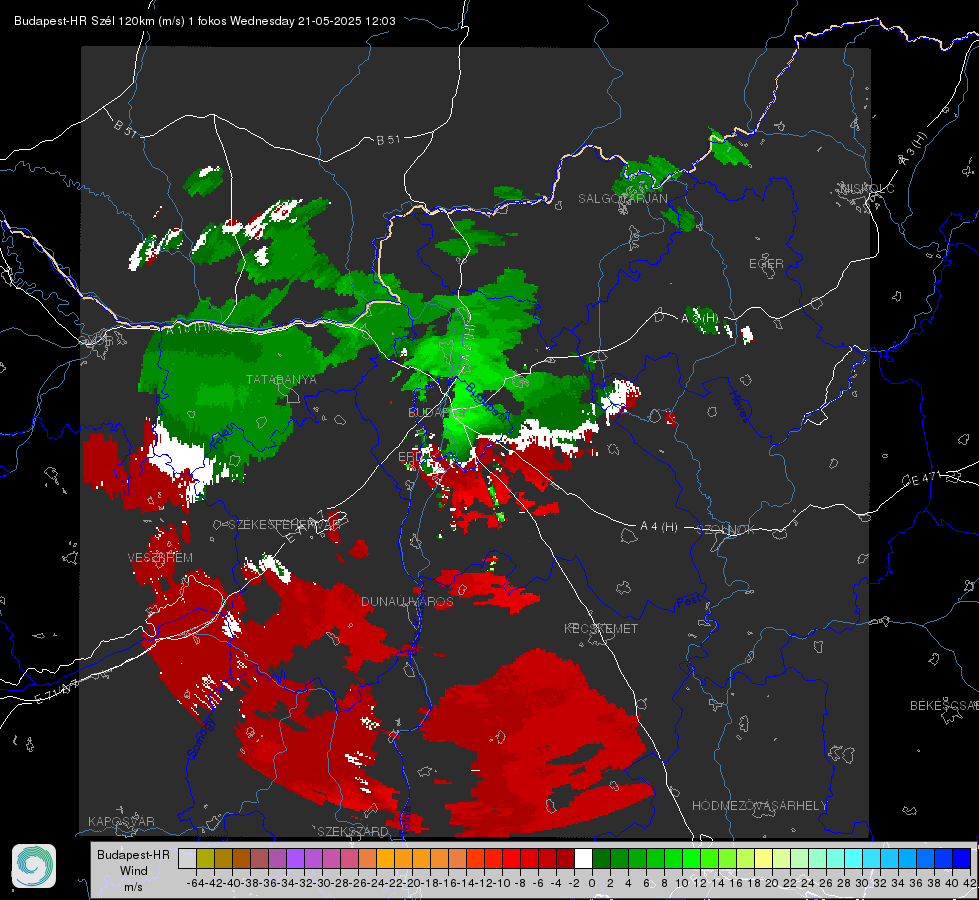Select the pale yellow legend swatch above 18
The height and width of the screenshot is (900, 979).
(x=763, y=859)
